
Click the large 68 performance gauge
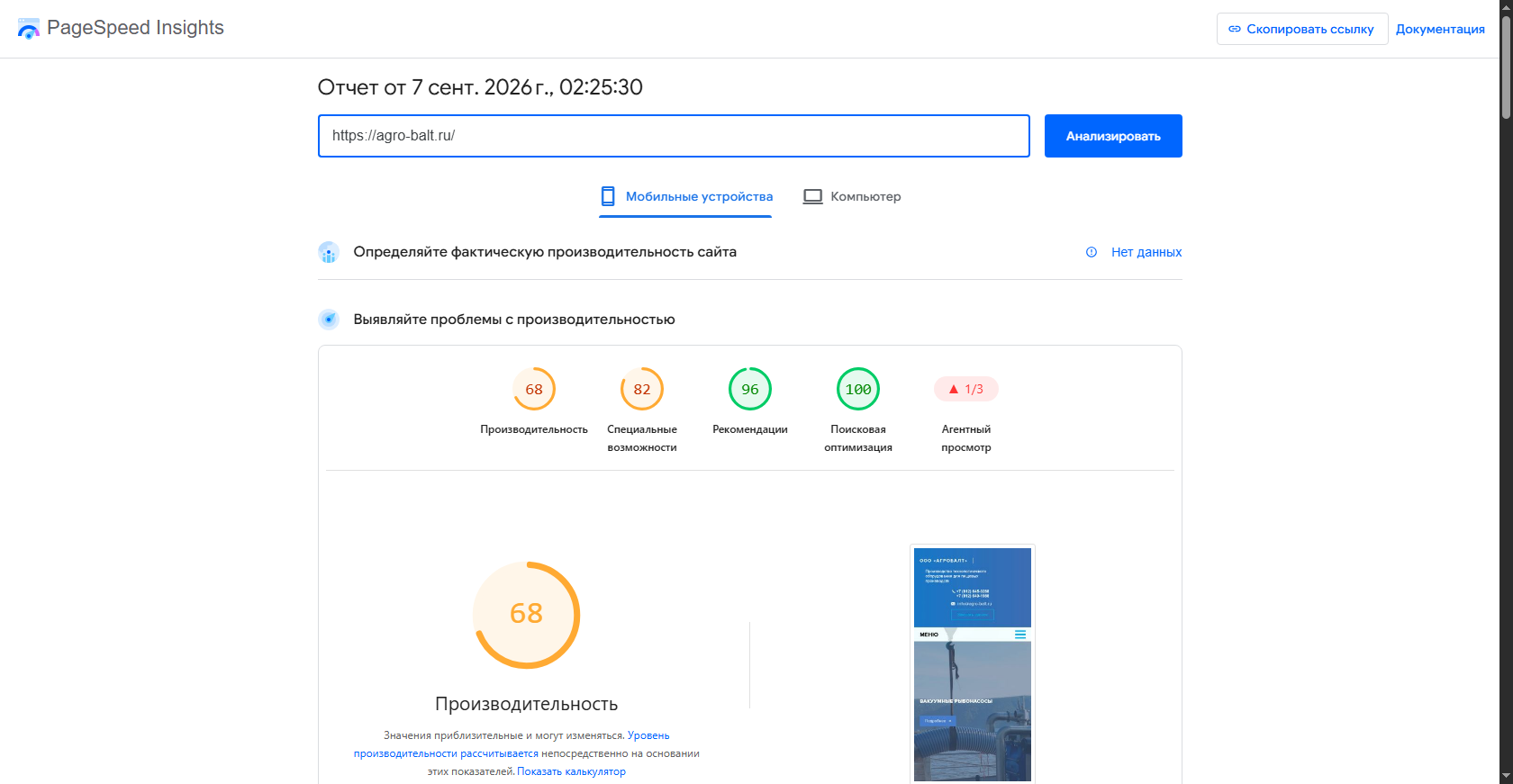click(527, 615)
